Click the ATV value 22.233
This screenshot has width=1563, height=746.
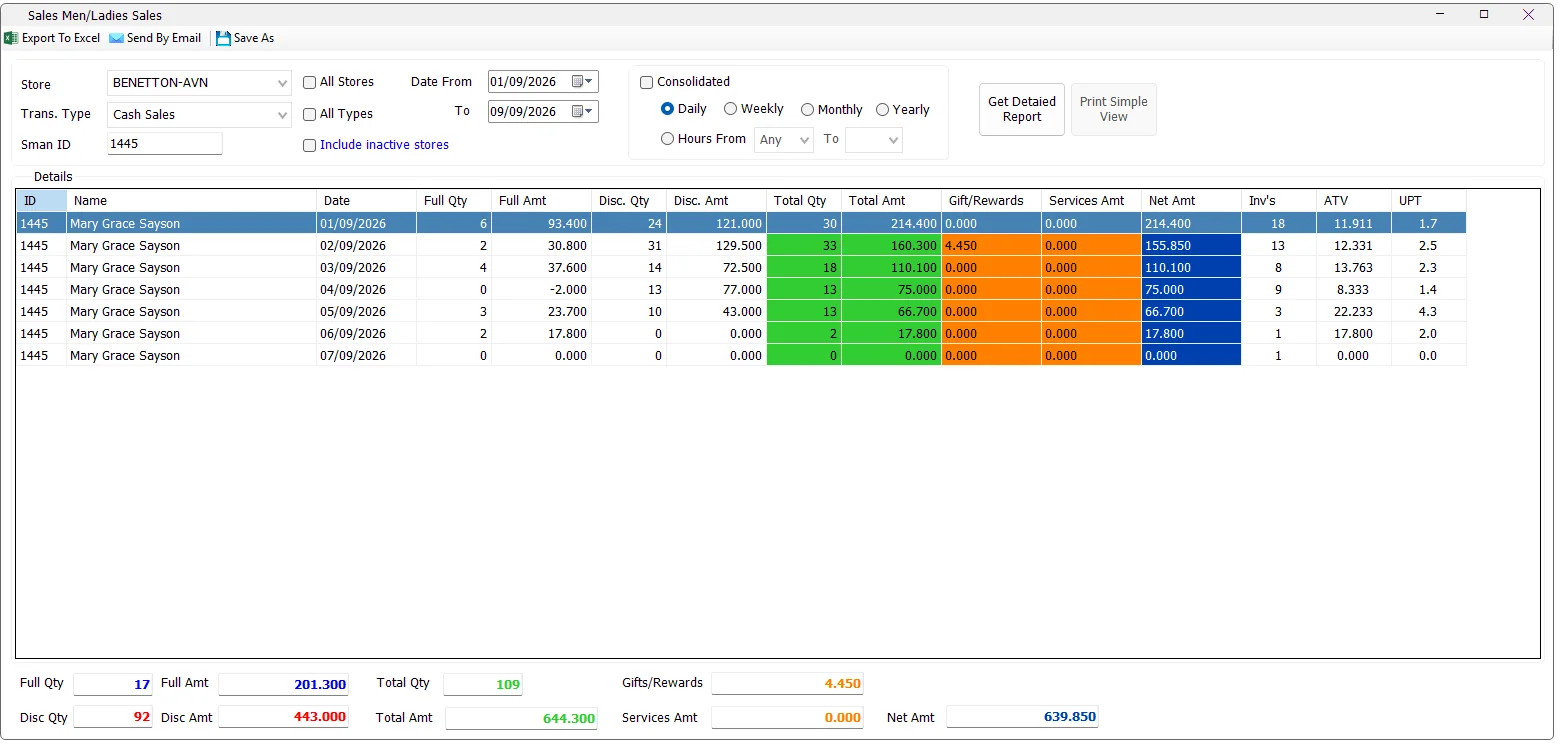pos(1354,312)
